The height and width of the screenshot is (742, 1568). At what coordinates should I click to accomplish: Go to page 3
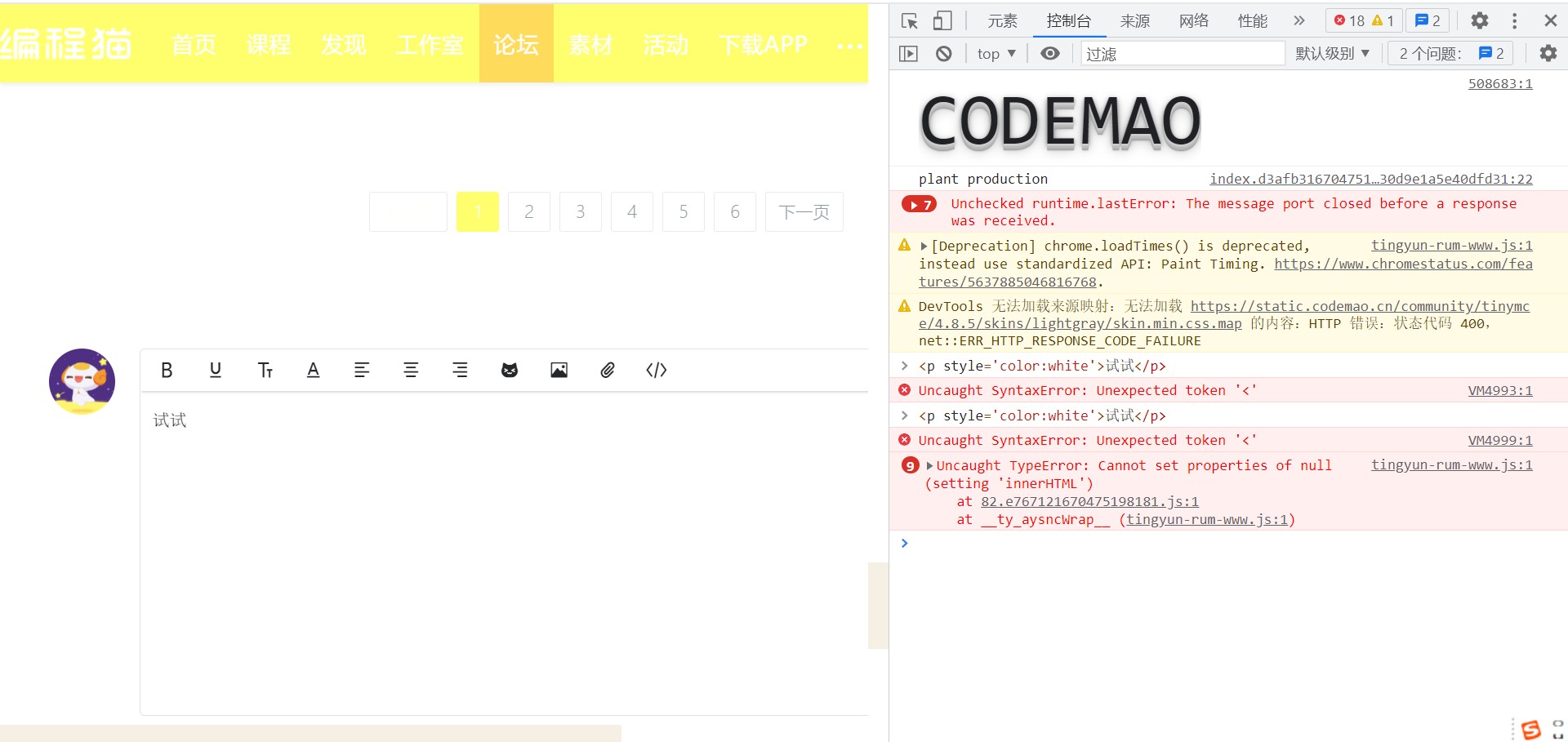(x=581, y=212)
